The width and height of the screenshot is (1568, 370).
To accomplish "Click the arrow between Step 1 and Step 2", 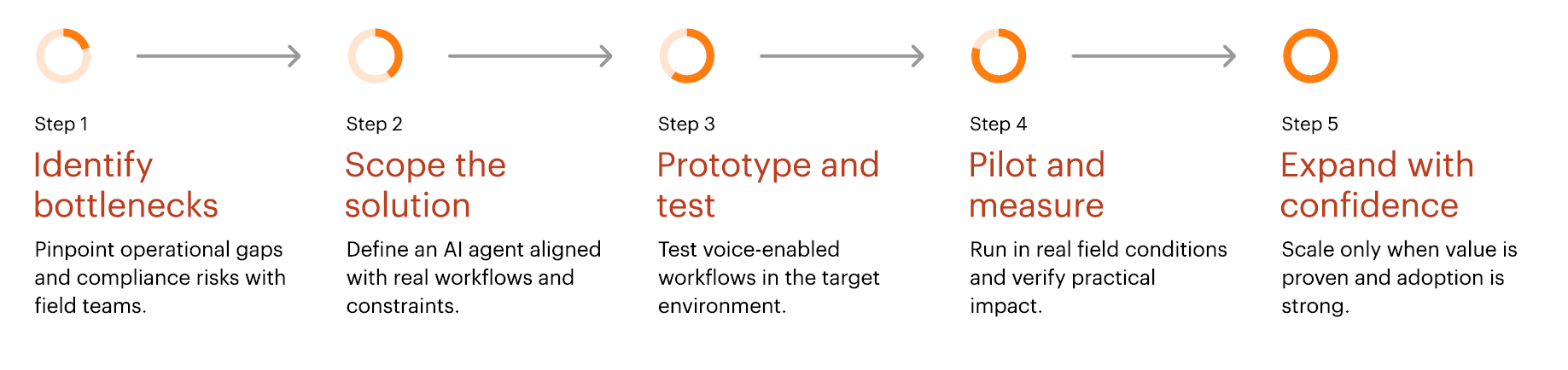I will tap(219, 56).
